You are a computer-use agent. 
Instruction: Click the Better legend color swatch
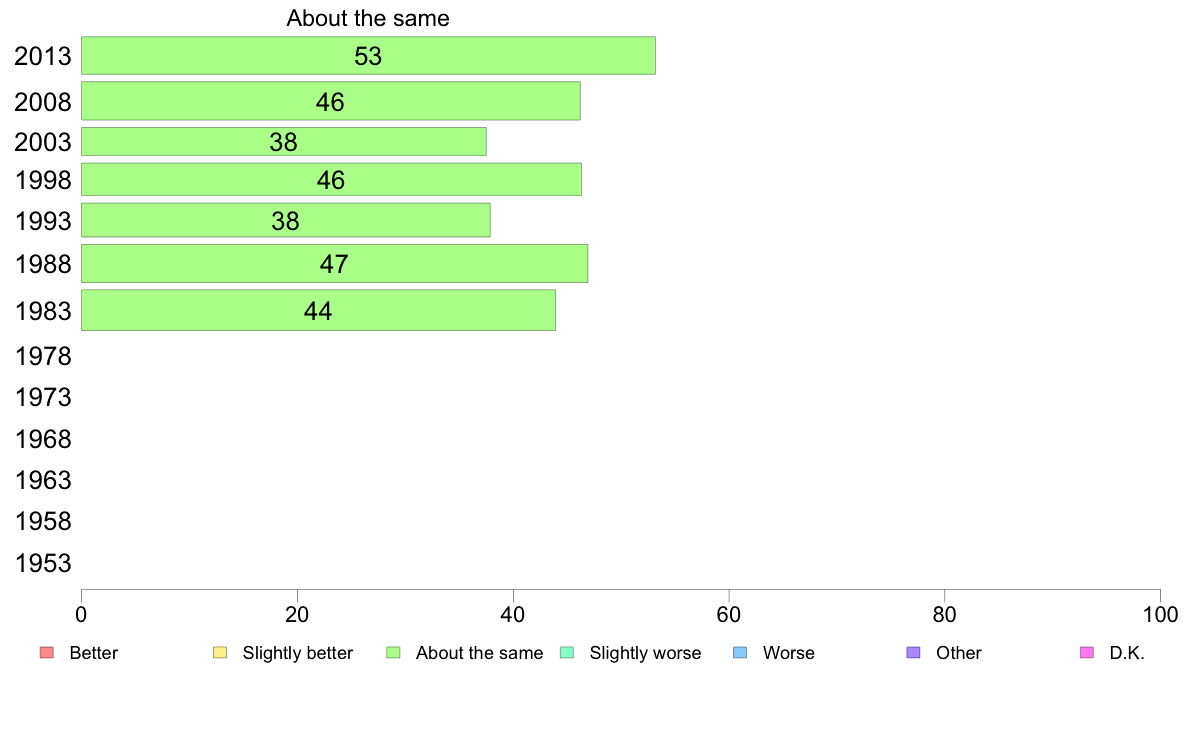(46, 653)
